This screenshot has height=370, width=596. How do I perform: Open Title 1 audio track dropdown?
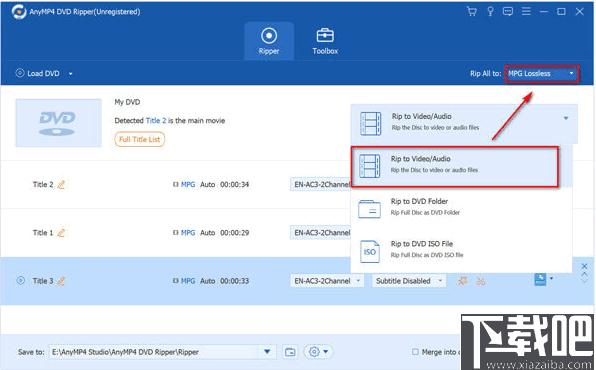coord(321,232)
